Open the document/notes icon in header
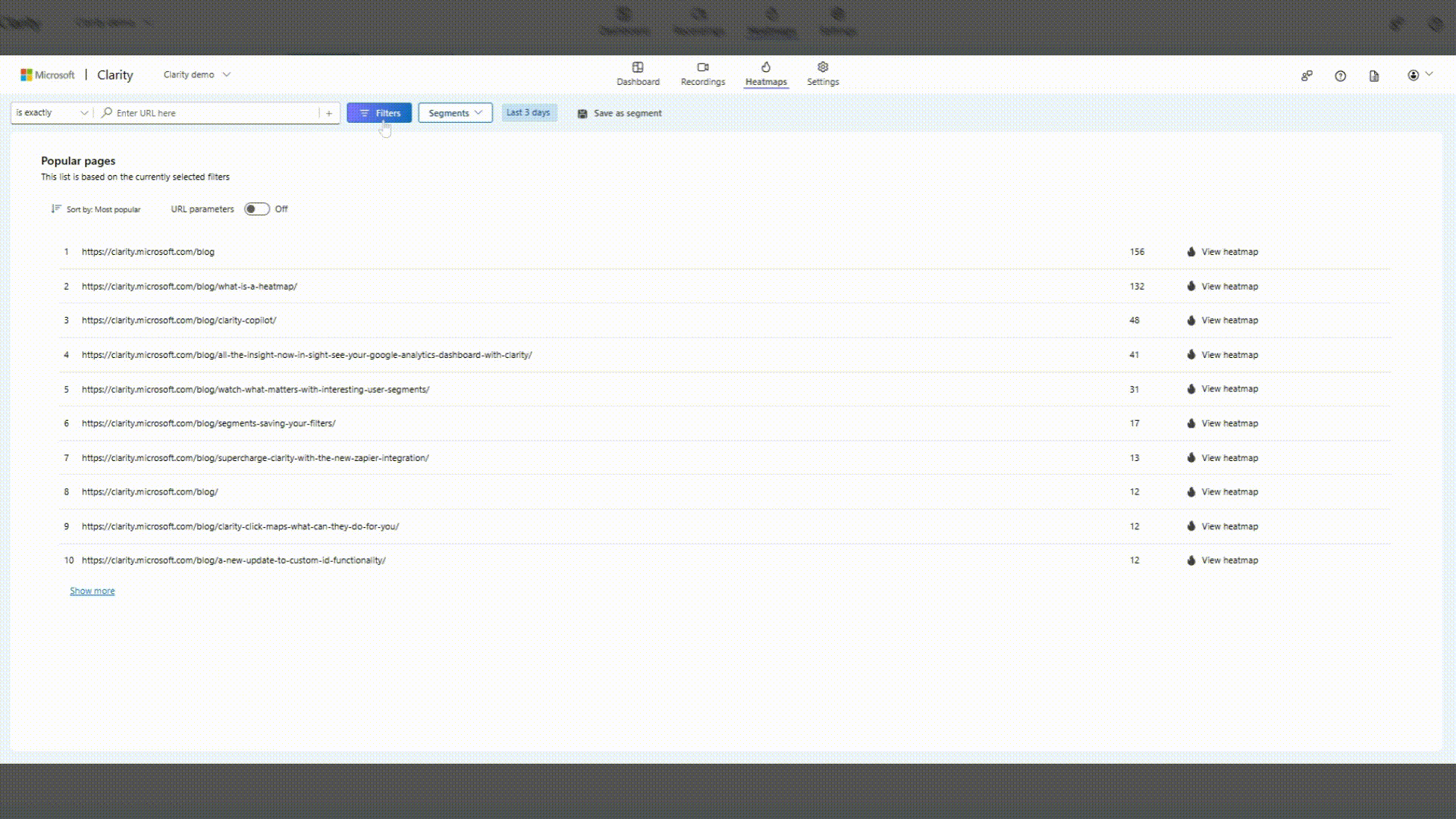The height and width of the screenshot is (819, 1456). [x=1374, y=76]
